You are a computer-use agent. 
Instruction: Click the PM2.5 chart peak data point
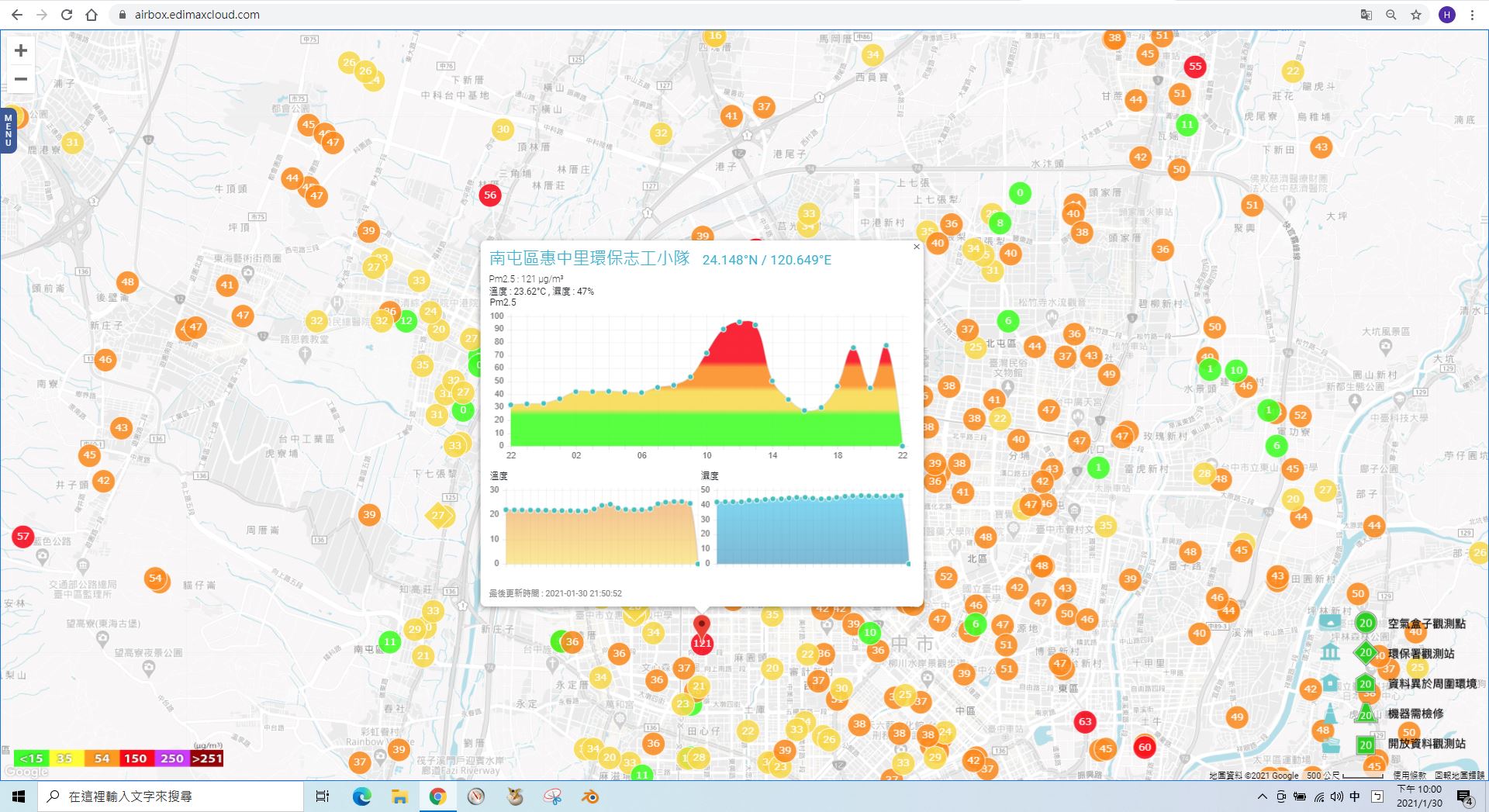(x=740, y=322)
